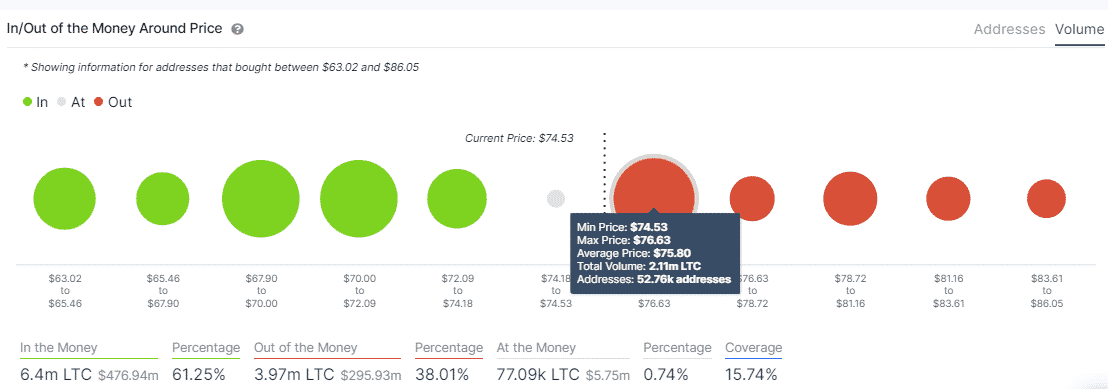
Task: Click the Out of the Money label
Action: tap(304, 348)
